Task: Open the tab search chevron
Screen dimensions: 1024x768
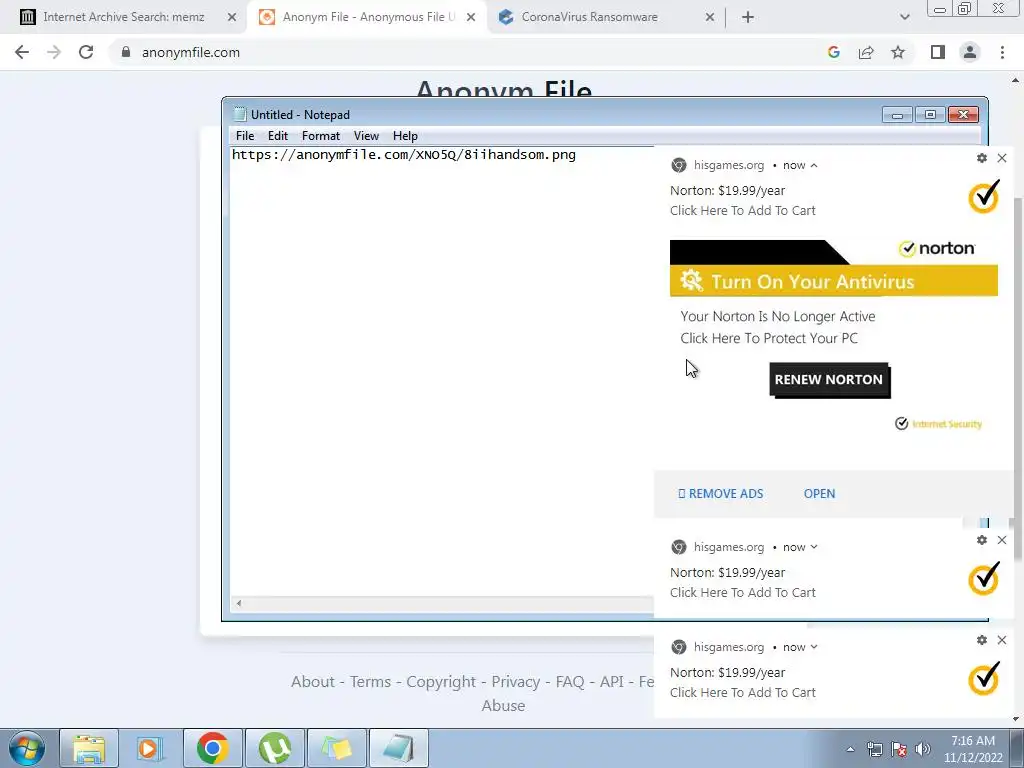Action: (x=904, y=17)
